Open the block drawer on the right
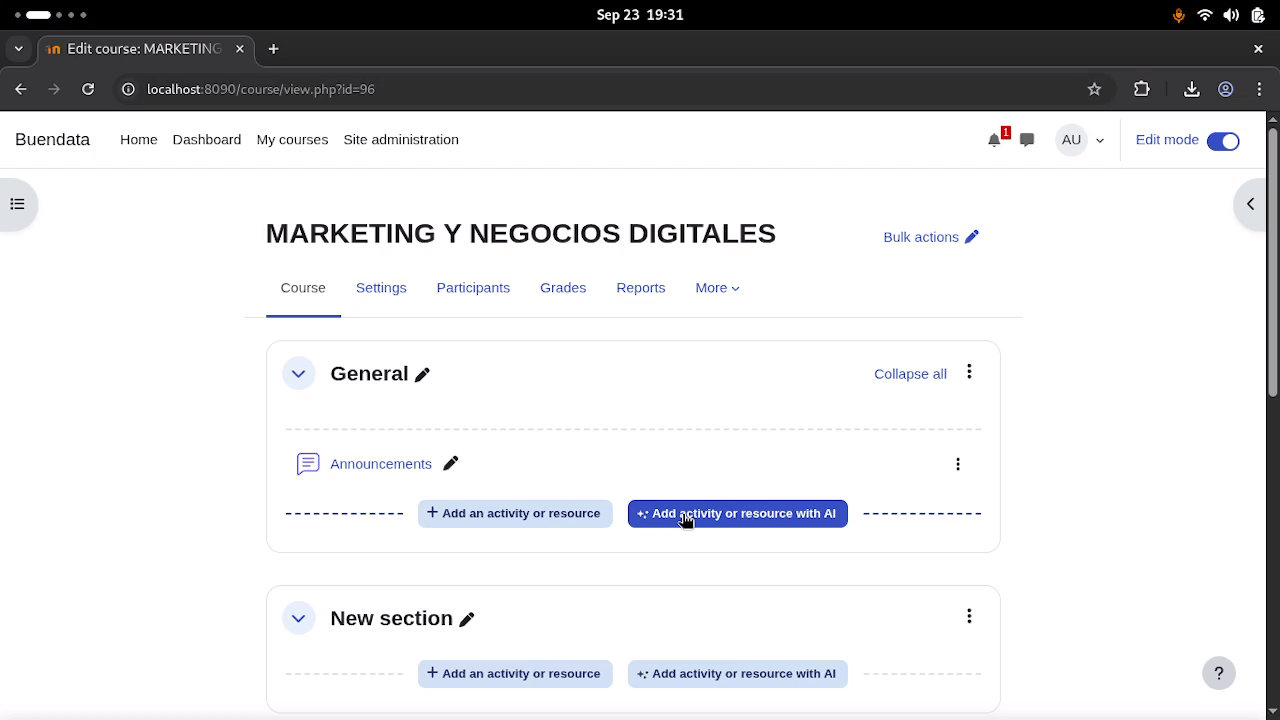The image size is (1280, 720). [x=1250, y=203]
